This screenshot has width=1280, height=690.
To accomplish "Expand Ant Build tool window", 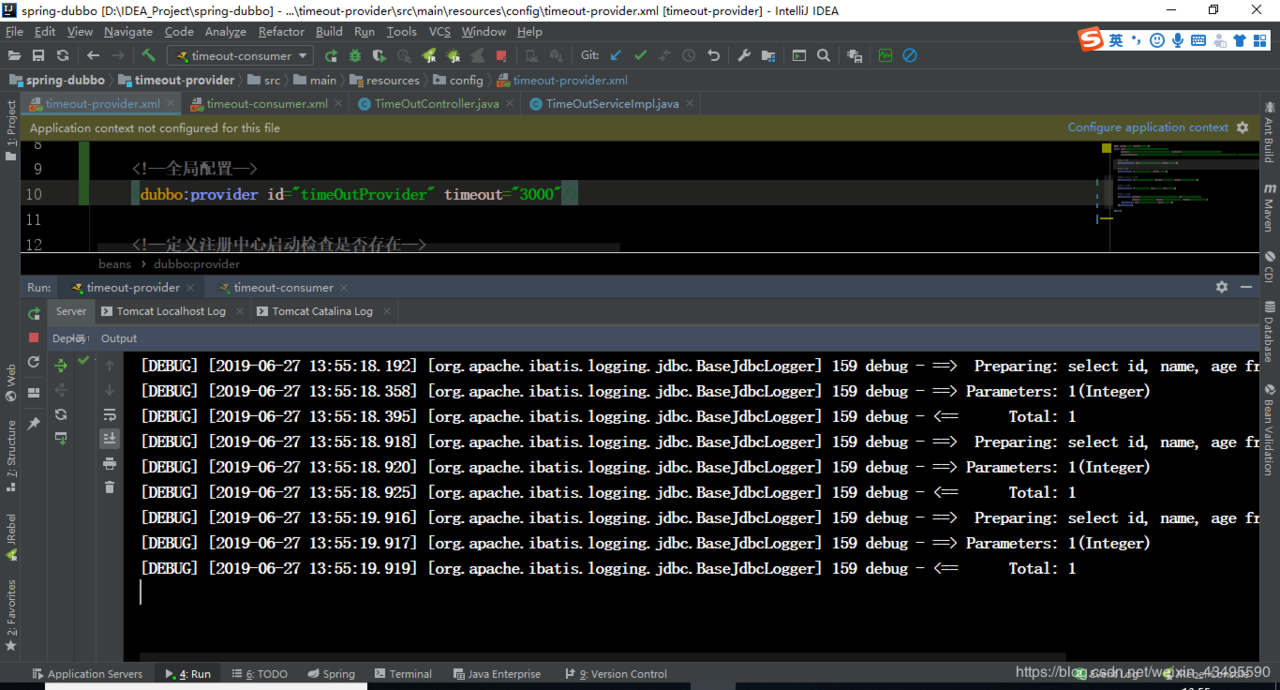I will 1269,131.
